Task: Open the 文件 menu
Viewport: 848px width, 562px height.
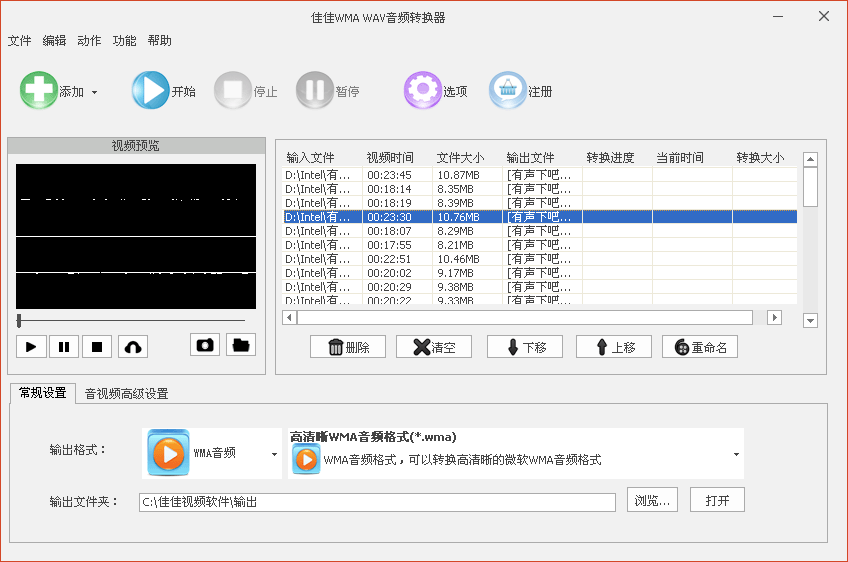Action: click(19, 41)
